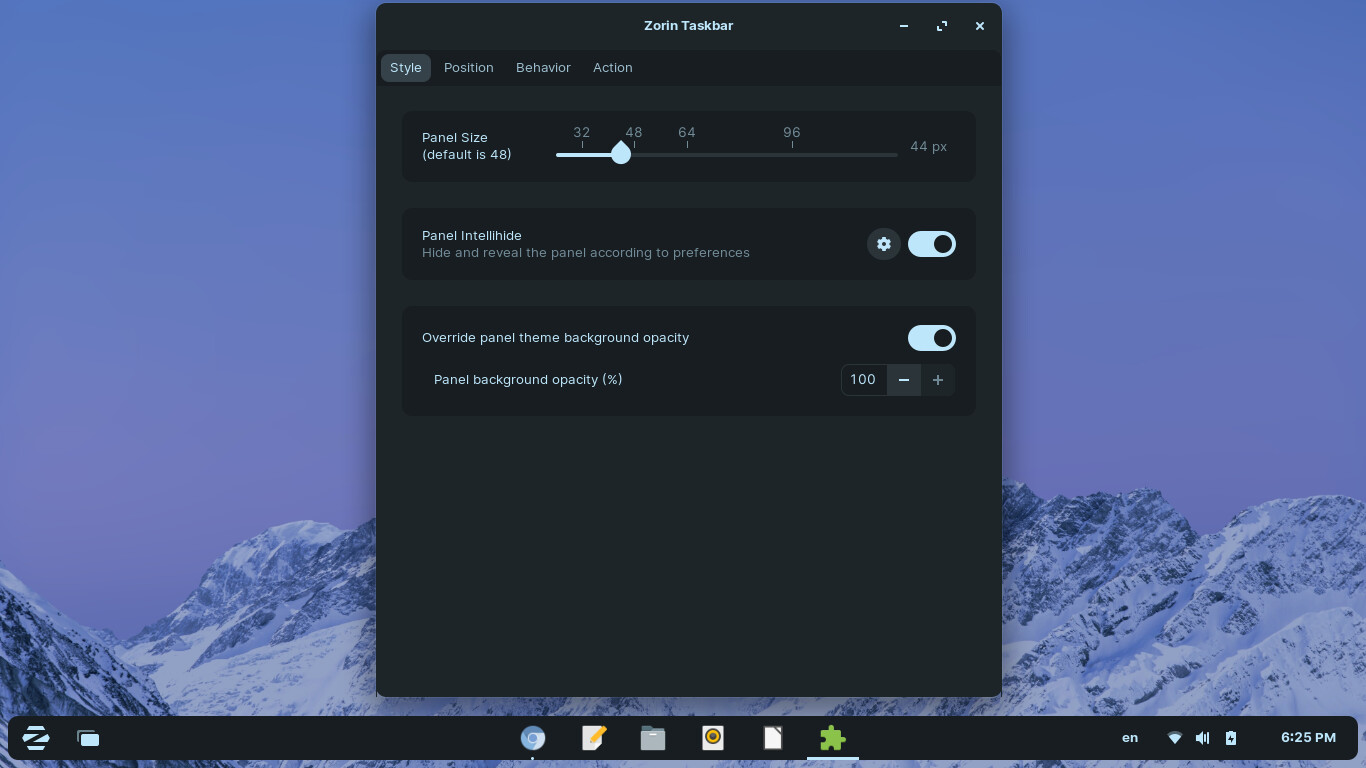Maximize the Zorin Taskbar window

click(x=942, y=26)
